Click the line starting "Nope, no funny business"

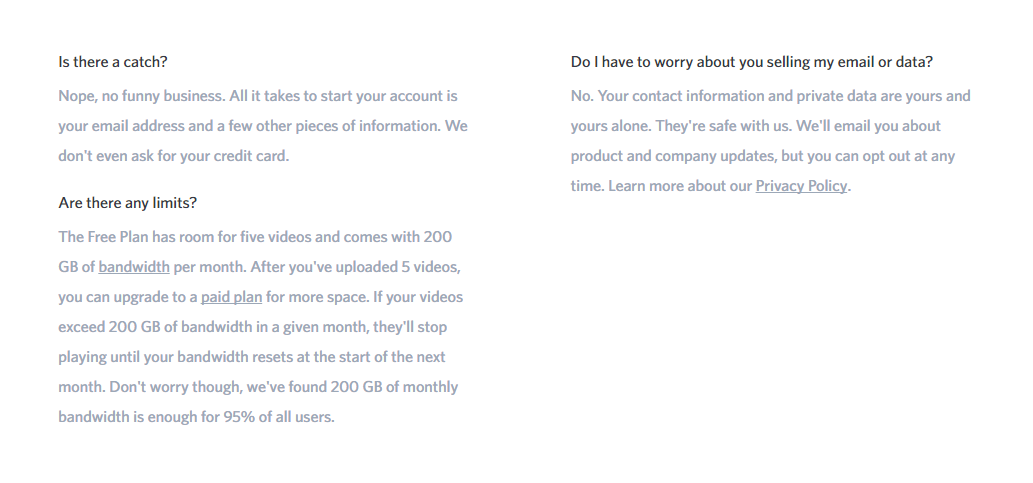click(x=258, y=96)
